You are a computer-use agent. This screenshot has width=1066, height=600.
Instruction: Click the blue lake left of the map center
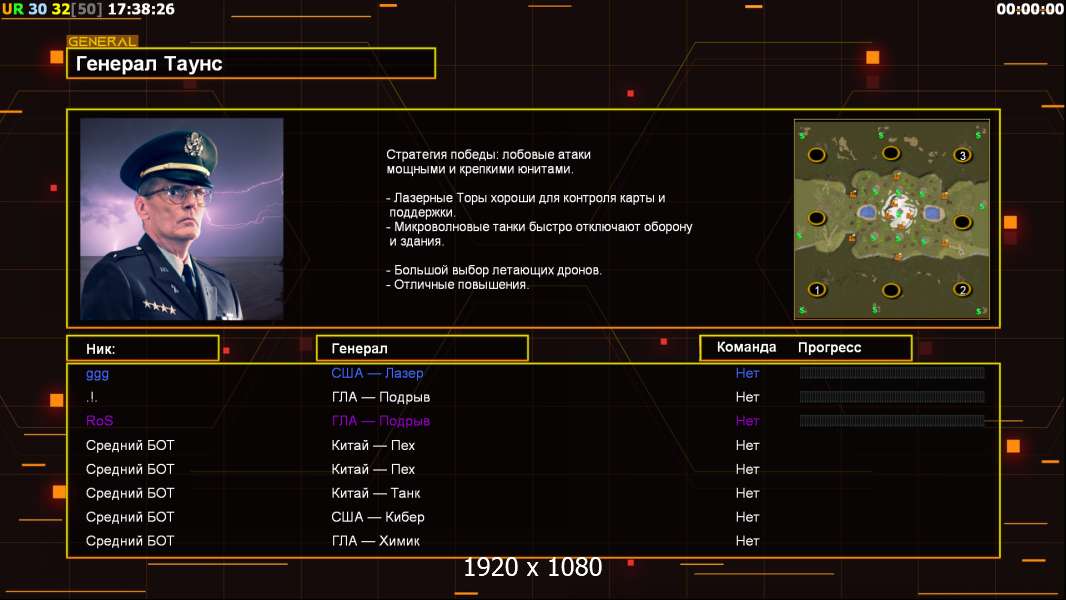(x=867, y=213)
